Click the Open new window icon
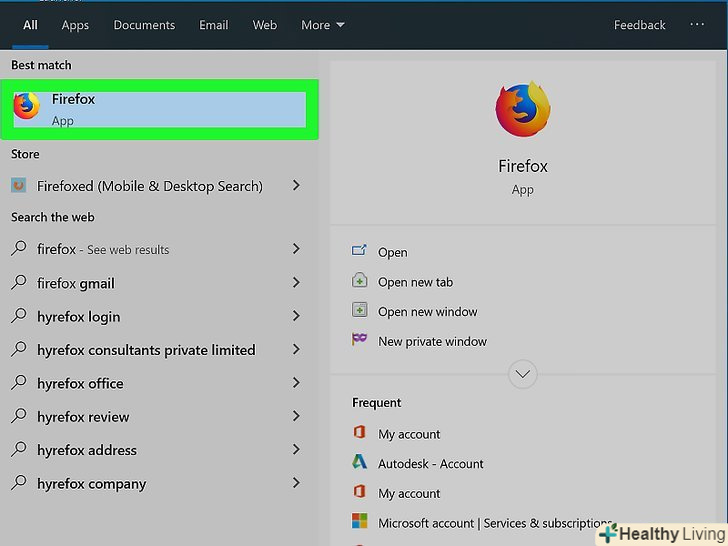728x546 pixels. (x=360, y=311)
